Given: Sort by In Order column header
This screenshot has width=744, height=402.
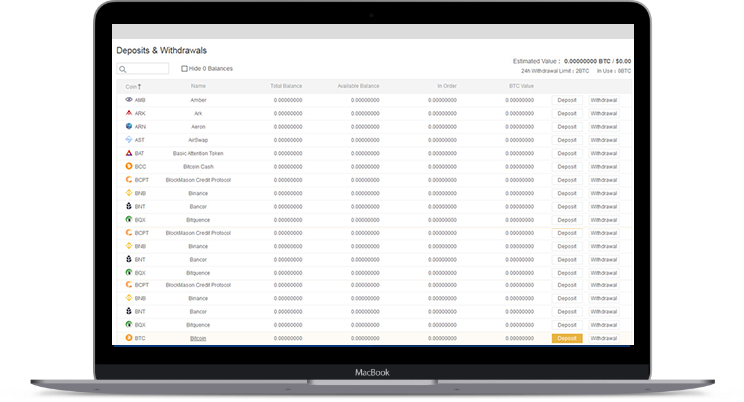Looking at the screenshot, I should (x=447, y=86).
